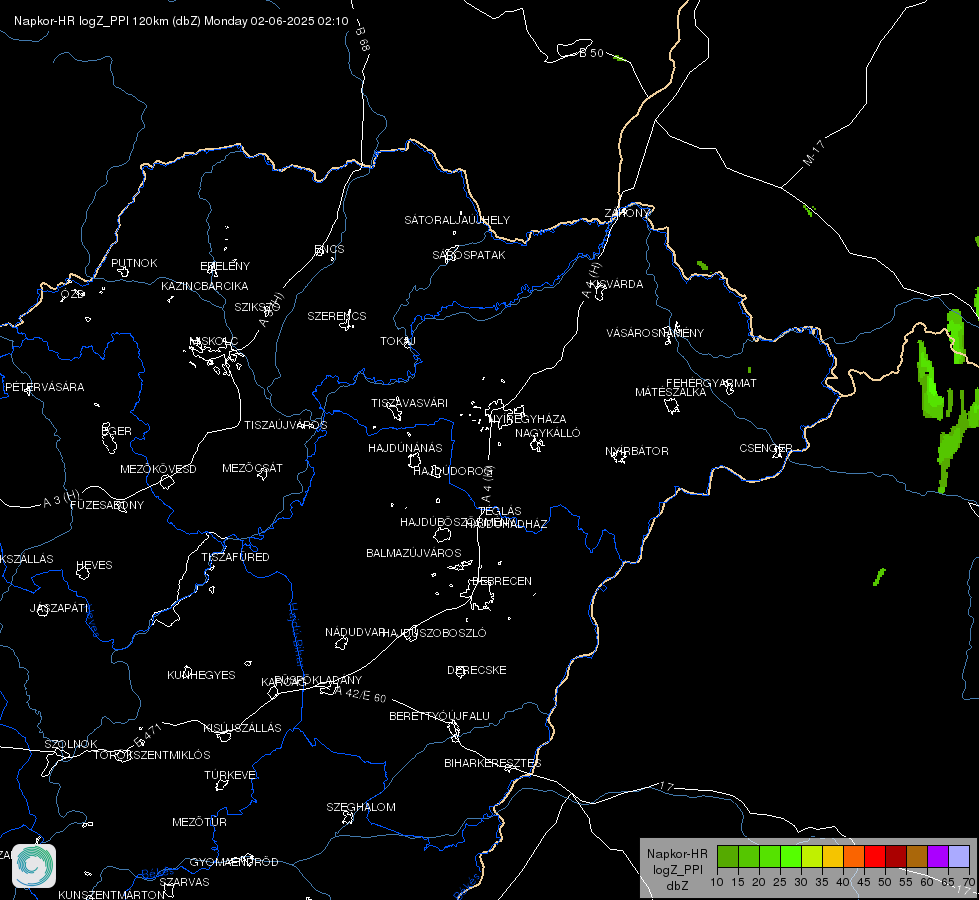Viewport: 979px width, 900px height.
Task: Select the 'M-17' road label
Action: [x=814, y=153]
